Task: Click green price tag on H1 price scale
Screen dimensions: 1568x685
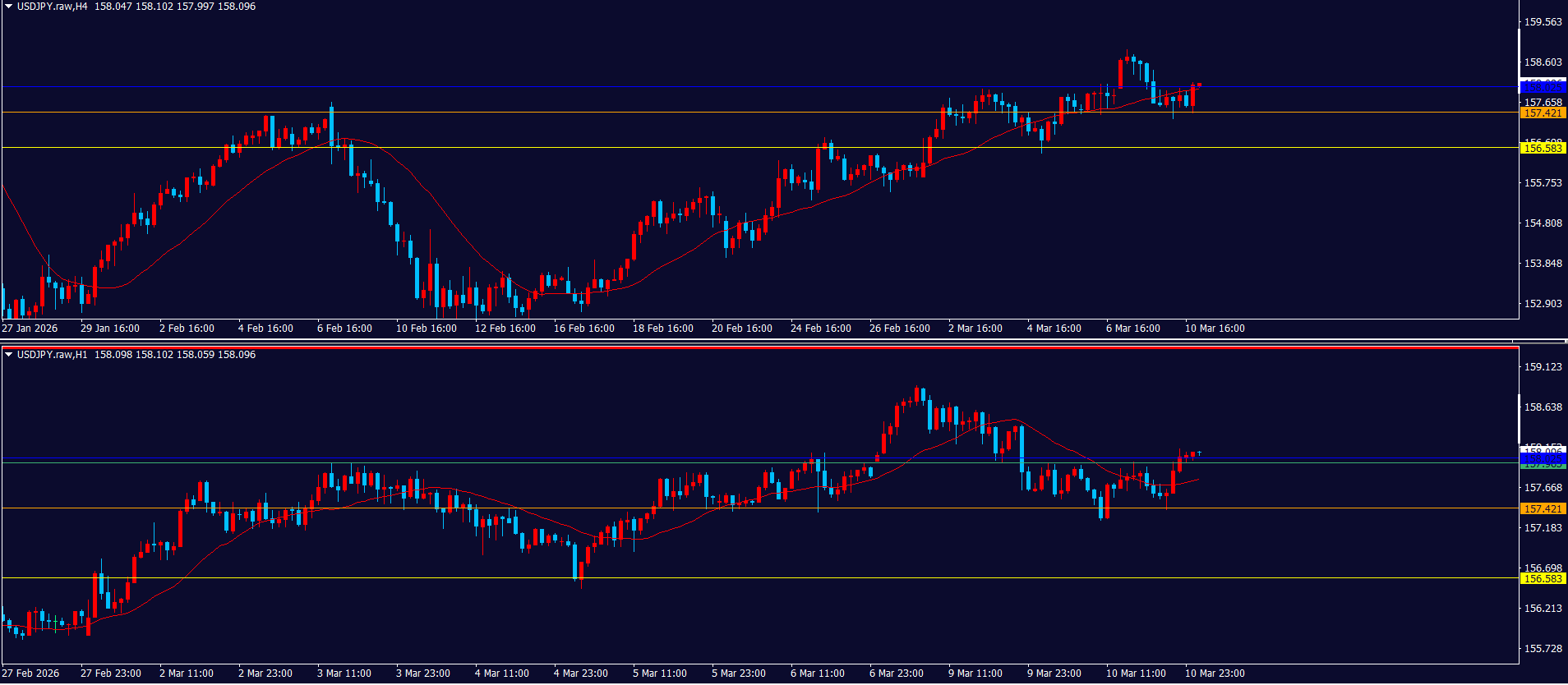Action: click(1543, 466)
